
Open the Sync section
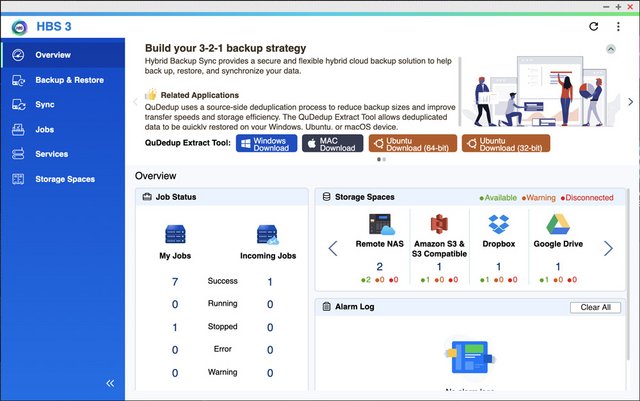[63, 105]
